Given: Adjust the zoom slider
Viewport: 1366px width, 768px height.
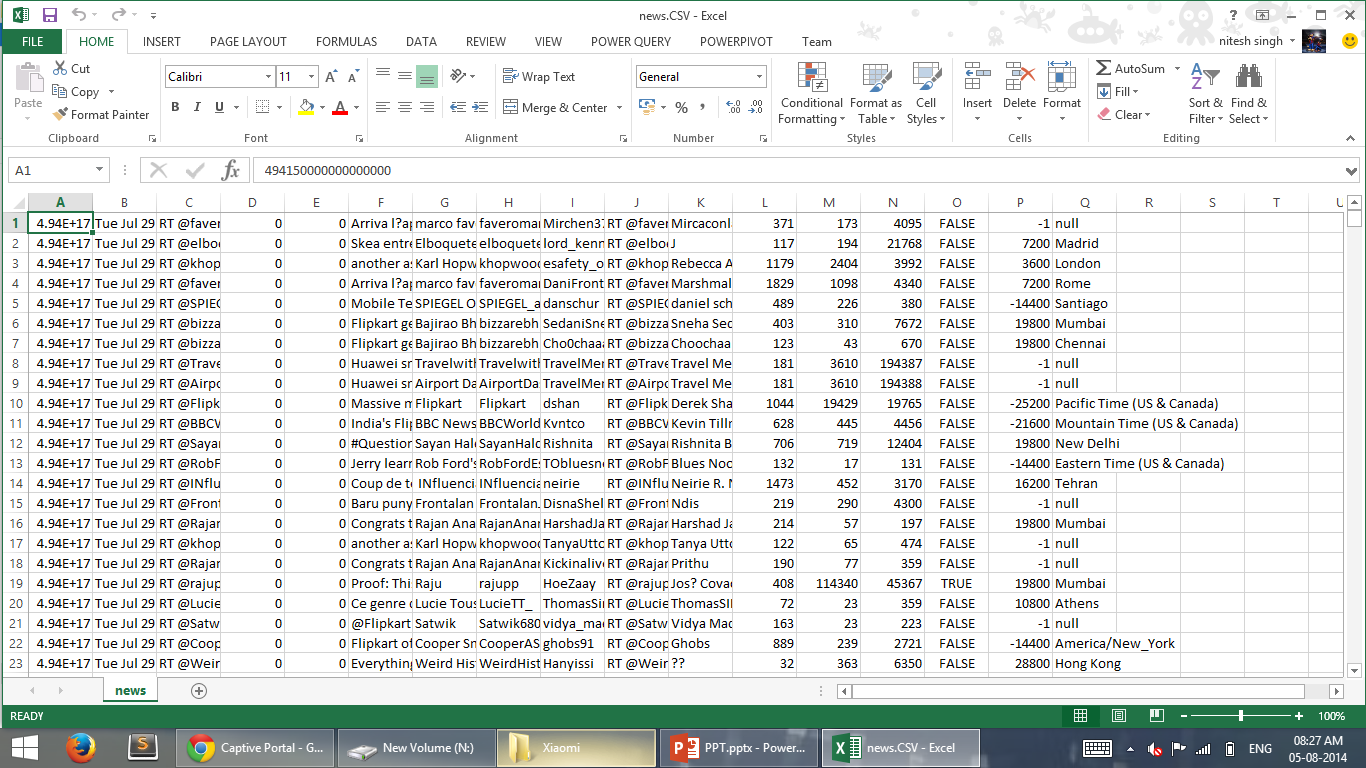Looking at the screenshot, I should coord(1240,716).
